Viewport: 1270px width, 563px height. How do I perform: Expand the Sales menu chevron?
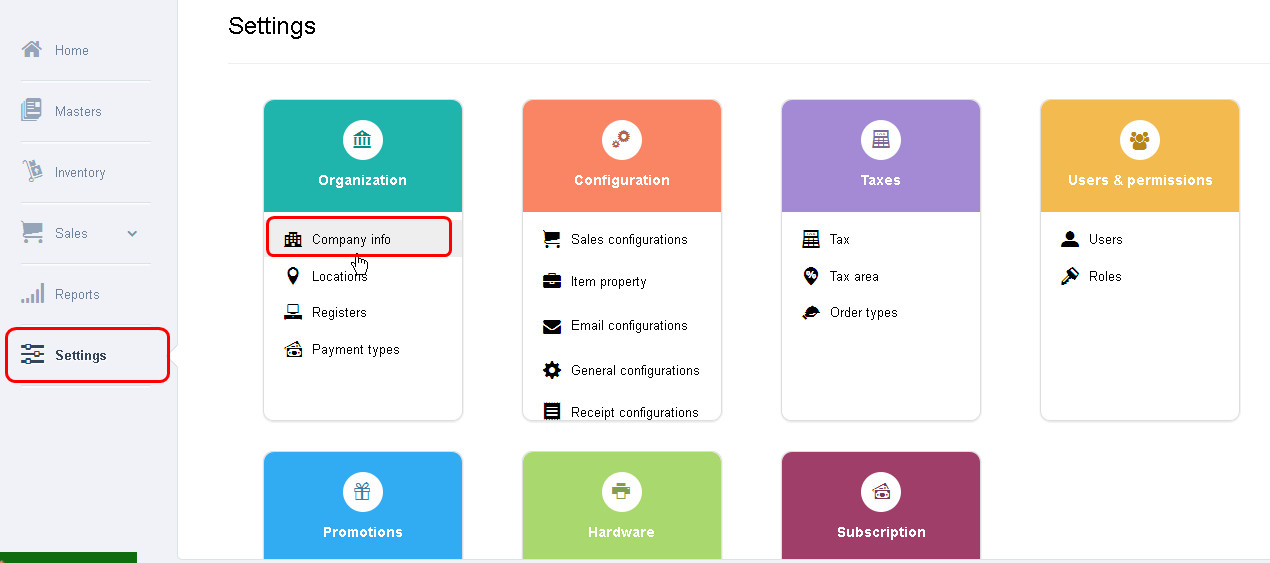[x=132, y=233]
